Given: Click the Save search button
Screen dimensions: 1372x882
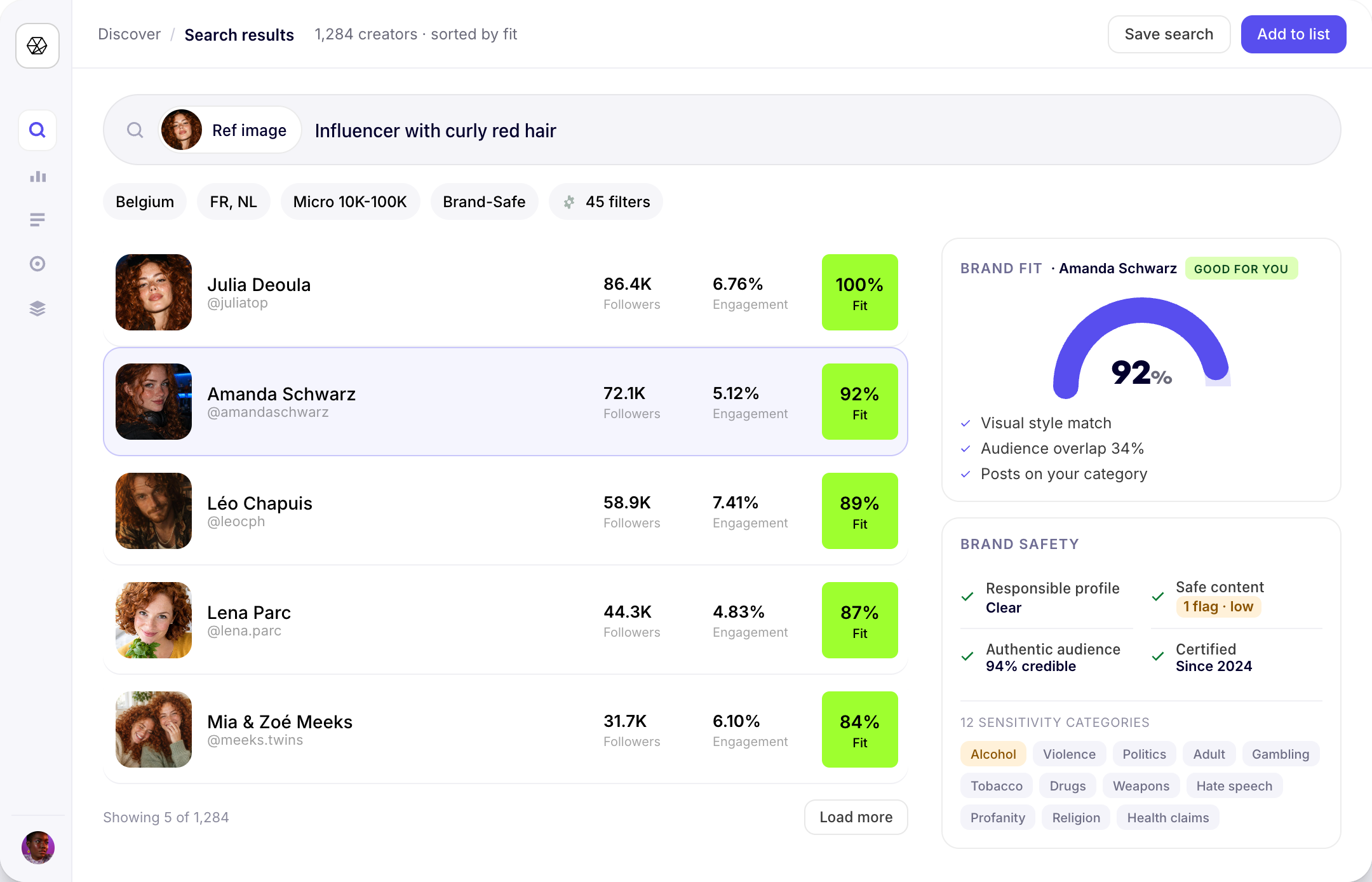Looking at the screenshot, I should pyautogui.click(x=1169, y=34).
